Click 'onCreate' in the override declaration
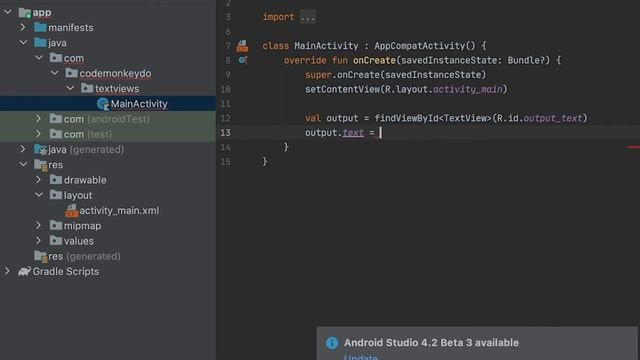 coord(374,60)
